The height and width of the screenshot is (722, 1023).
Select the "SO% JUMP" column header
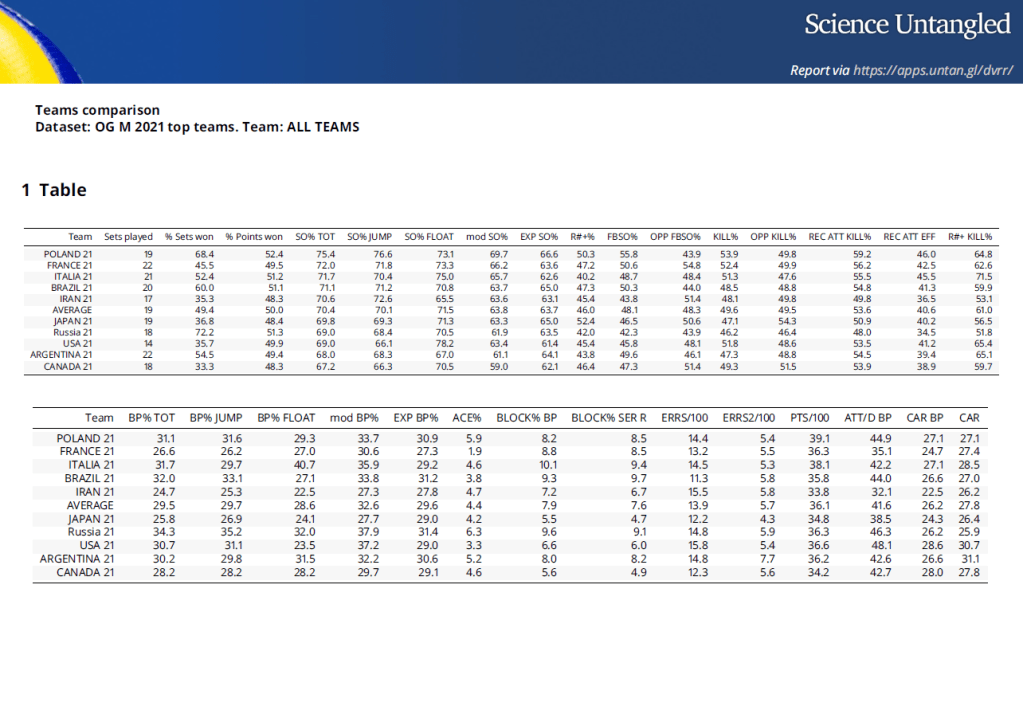[x=370, y=237]
